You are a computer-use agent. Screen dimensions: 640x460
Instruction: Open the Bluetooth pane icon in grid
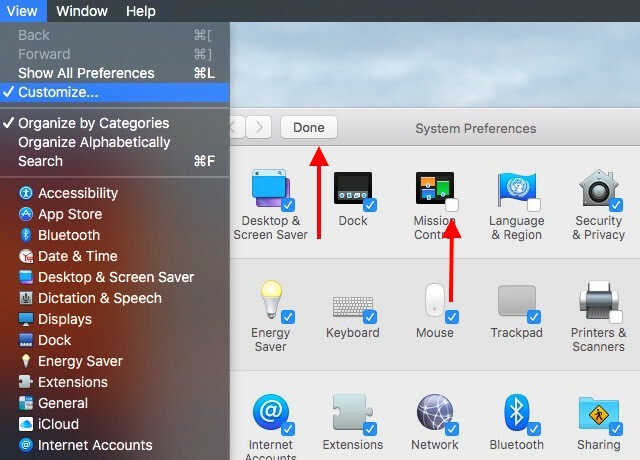517,412
